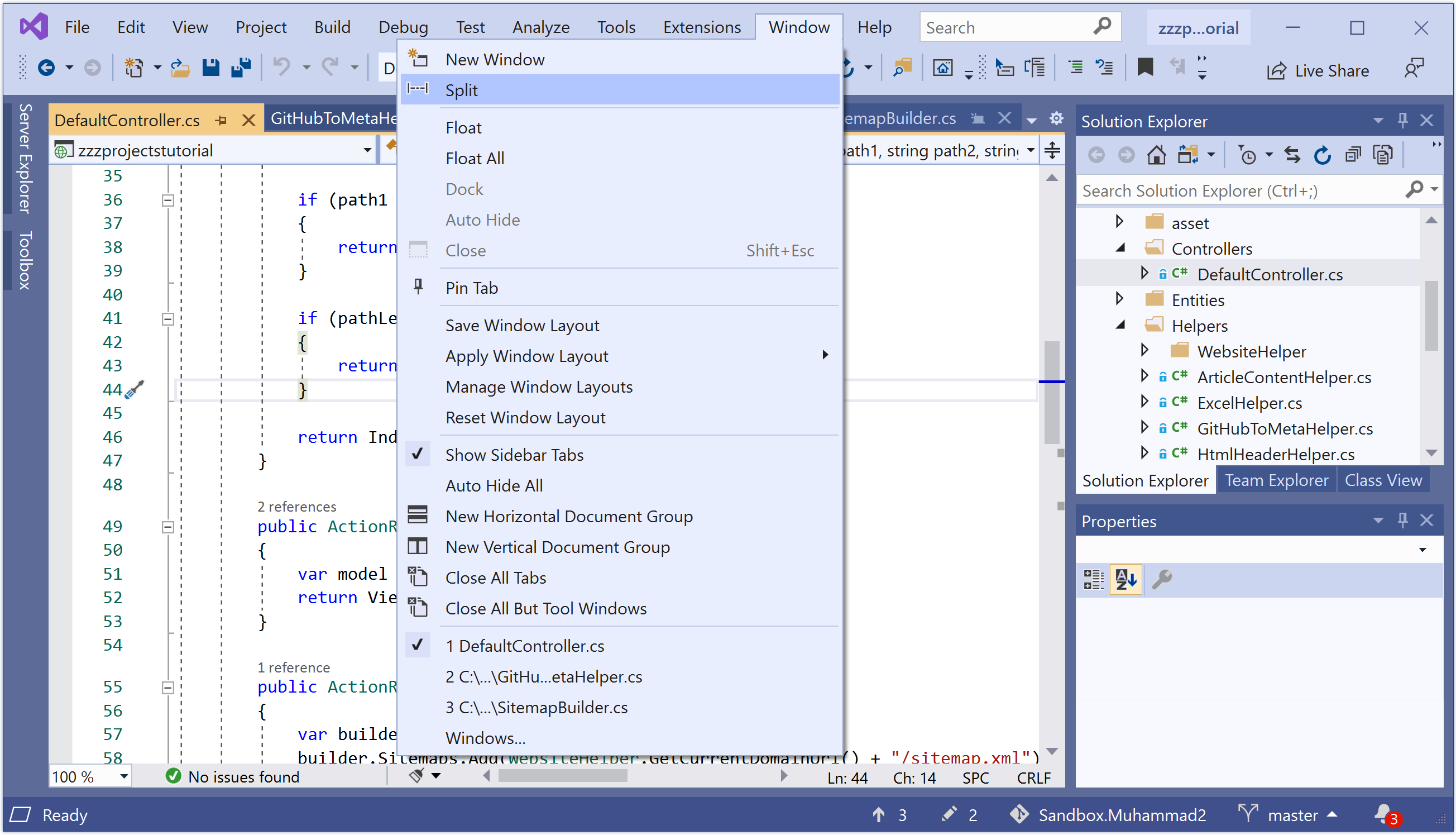The height and width of the screenshot is (835, 1456).
Task: Click the Navigate Backward toolbar arrow
Action: 46,68
